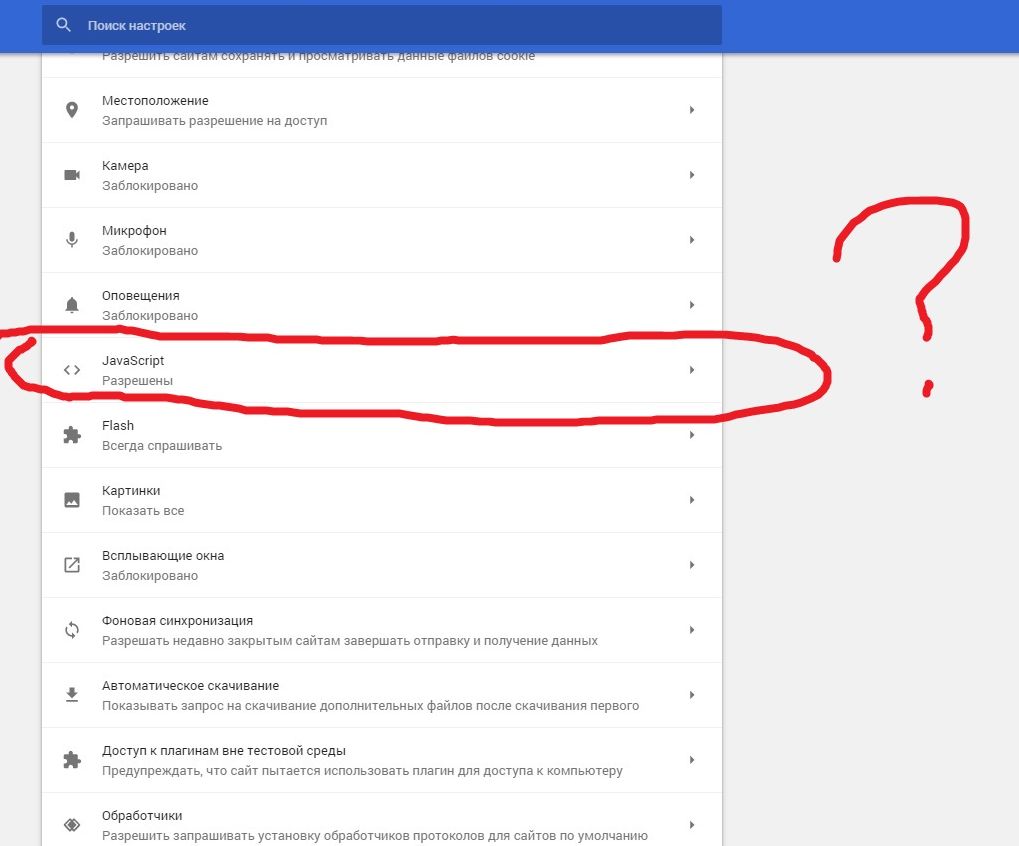Expand Картинки settings via arrow
The height and width of the screenshot is (846, 1019).
click(x=691, y=500)
